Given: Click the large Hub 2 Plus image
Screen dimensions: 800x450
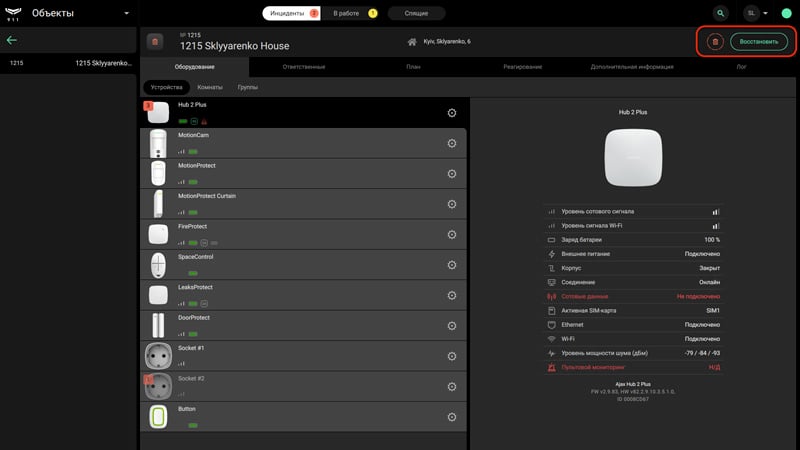Looking at the screenshot, I should click(x=633, y=158).
